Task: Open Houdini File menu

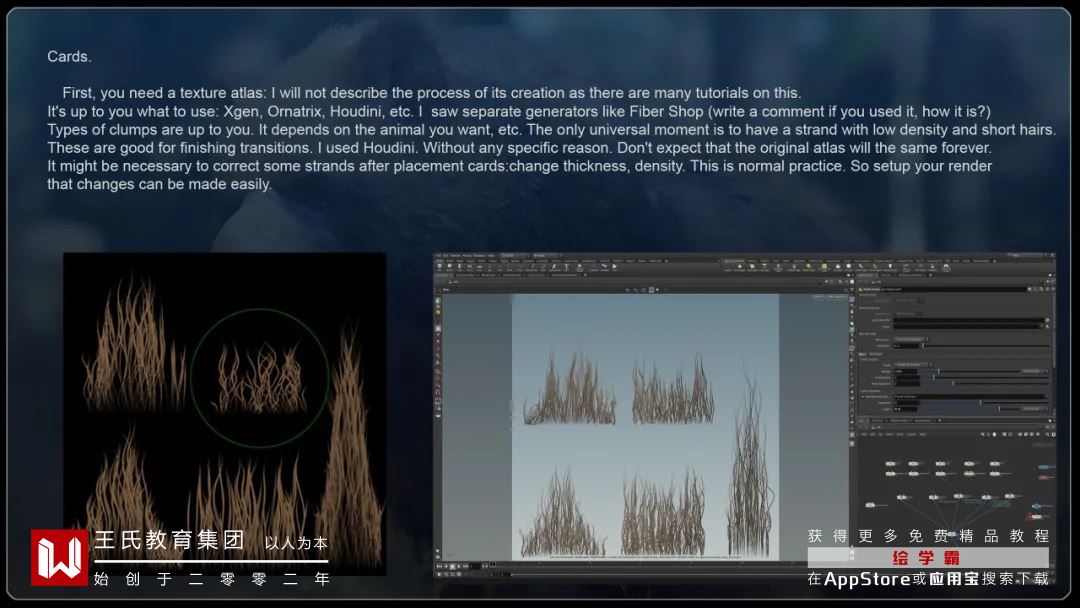Action: tap(439, 255)
